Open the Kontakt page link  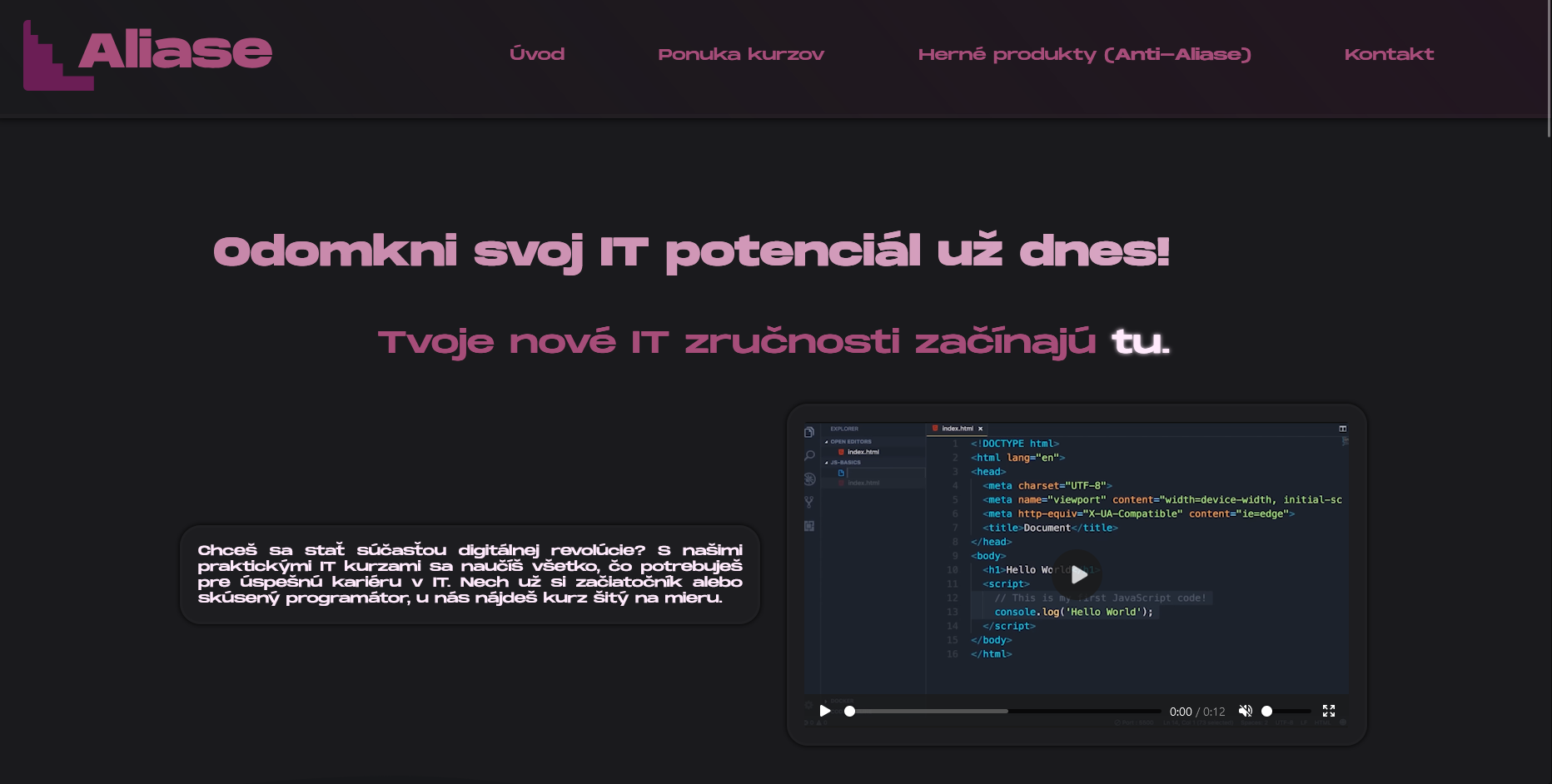pyautogui.click(x=1388, y=54)
